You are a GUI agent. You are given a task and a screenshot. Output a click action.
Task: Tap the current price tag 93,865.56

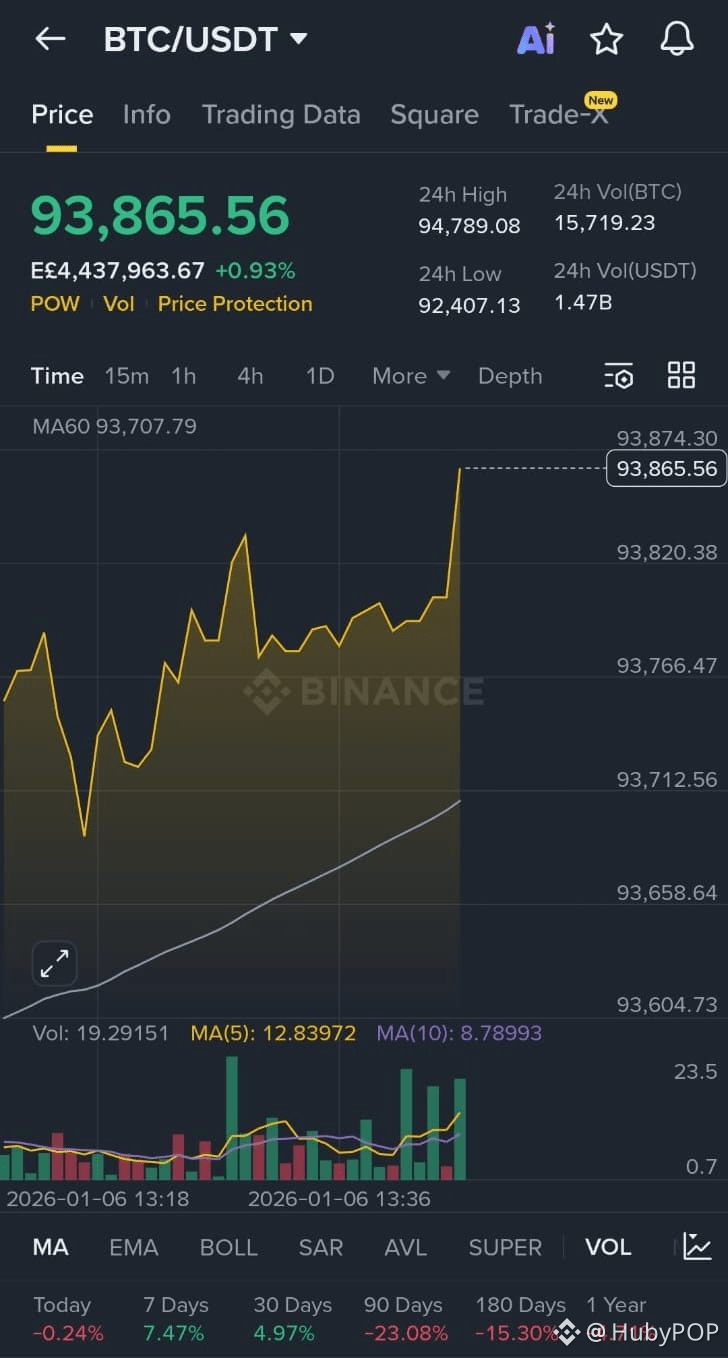pos(666,468)
